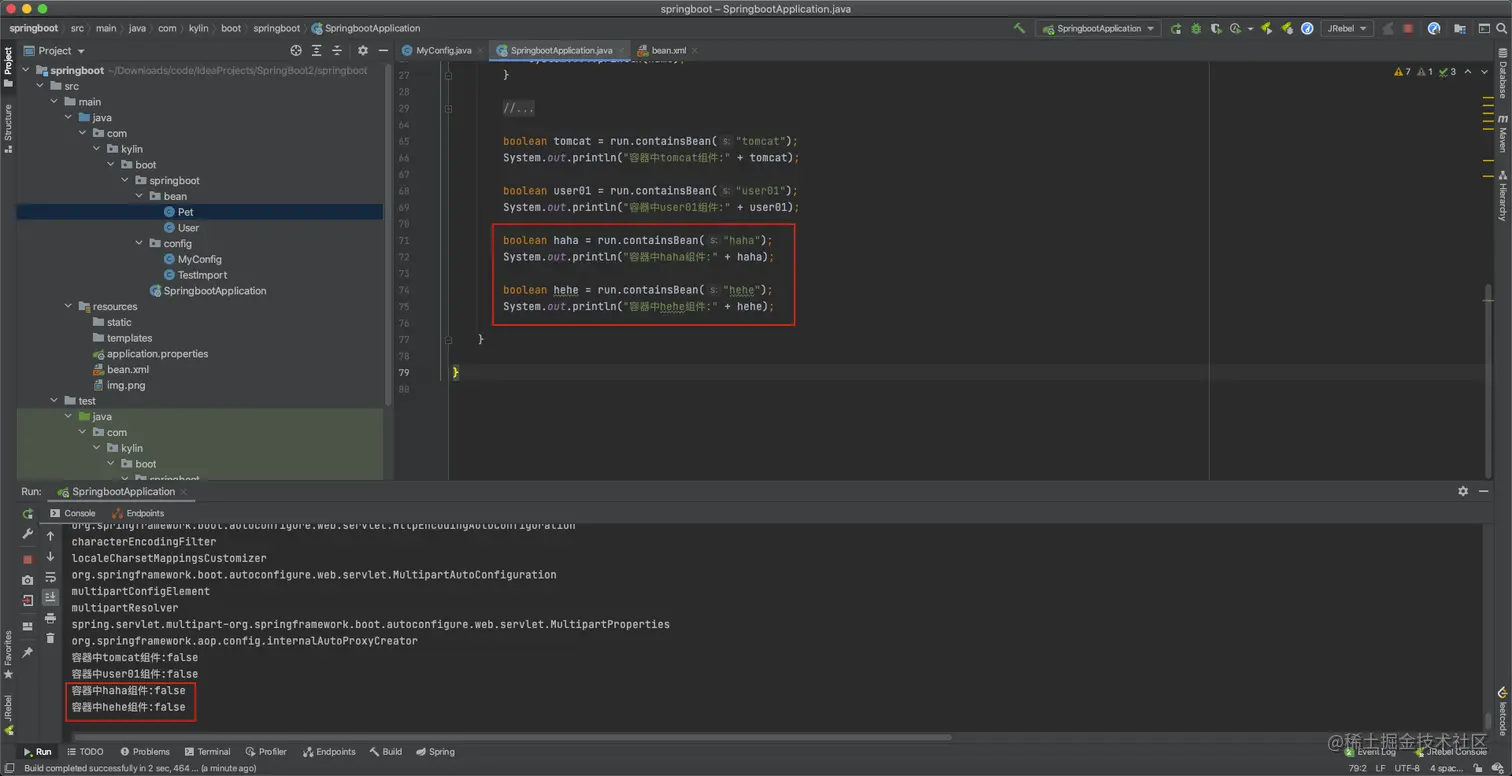Click the 79:2 cursor position in the status bar
This screenshot has height=776, width=1512.
(x=1360, y=768)
